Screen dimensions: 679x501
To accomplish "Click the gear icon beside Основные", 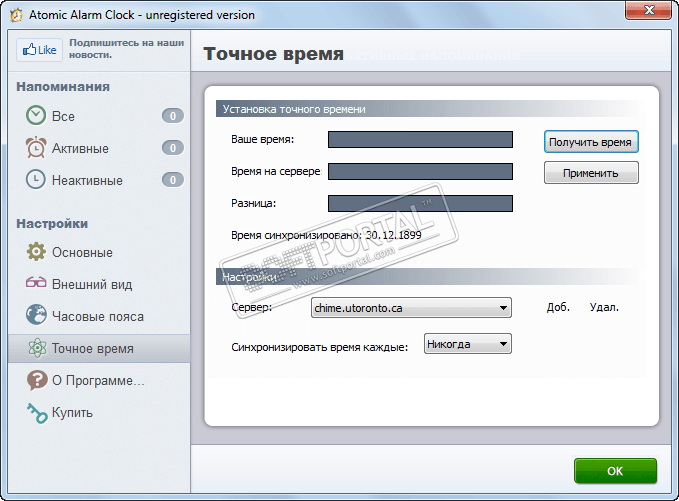I will pyautogui.click(x=36, y=252).
